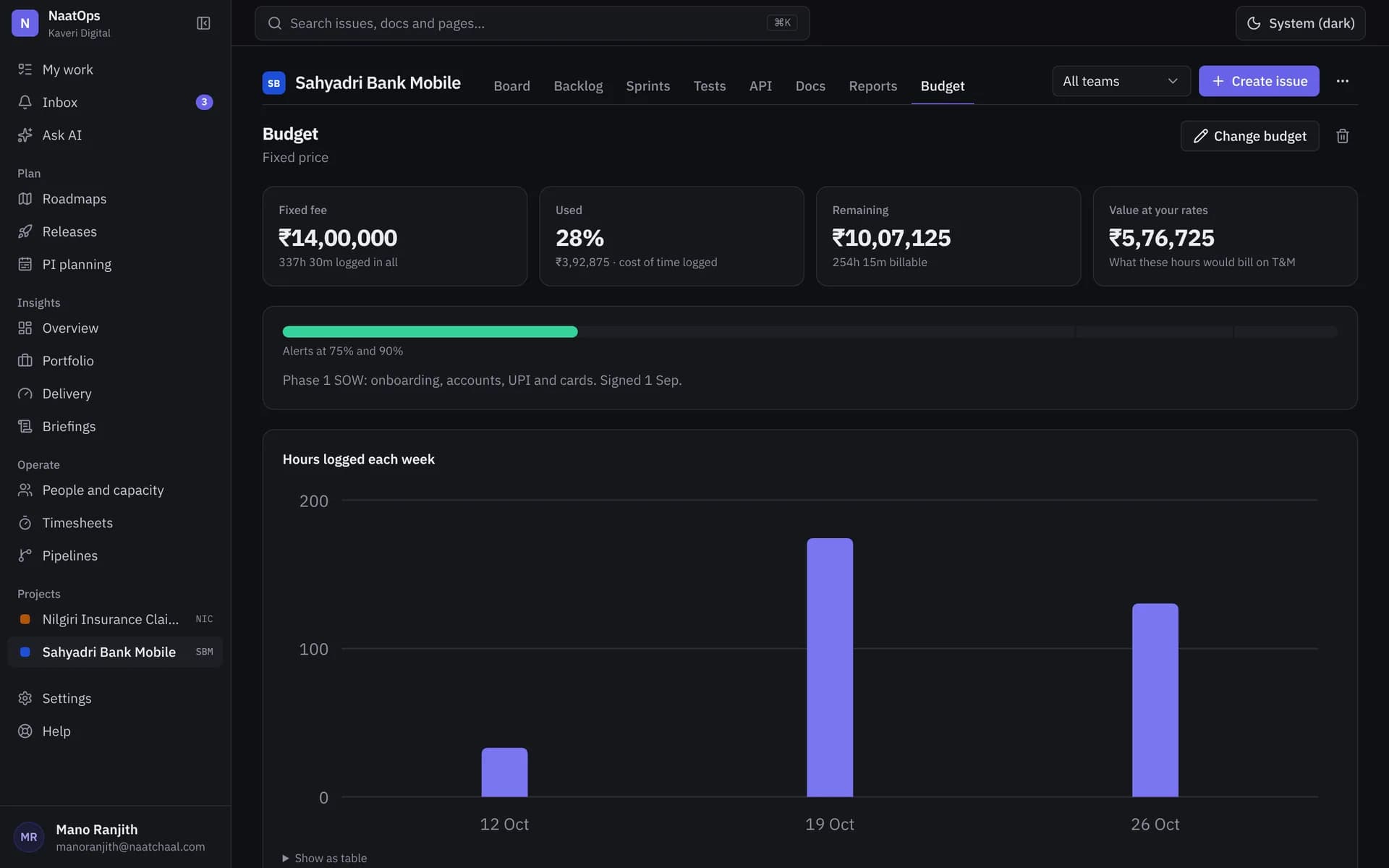This screenshot has width=1389, height=868.
Task: Click the Inbox bell icon
Action: pyautogui.click(x=25, y=102)
